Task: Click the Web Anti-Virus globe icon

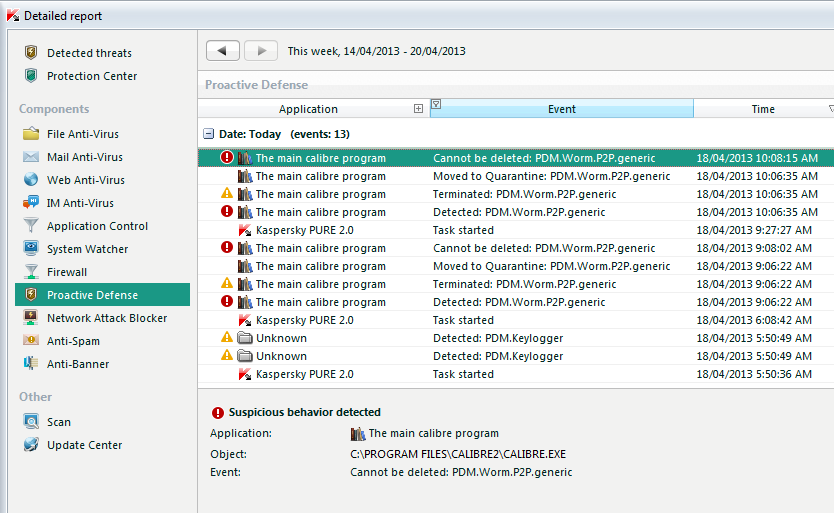Action: coord(31,179)
